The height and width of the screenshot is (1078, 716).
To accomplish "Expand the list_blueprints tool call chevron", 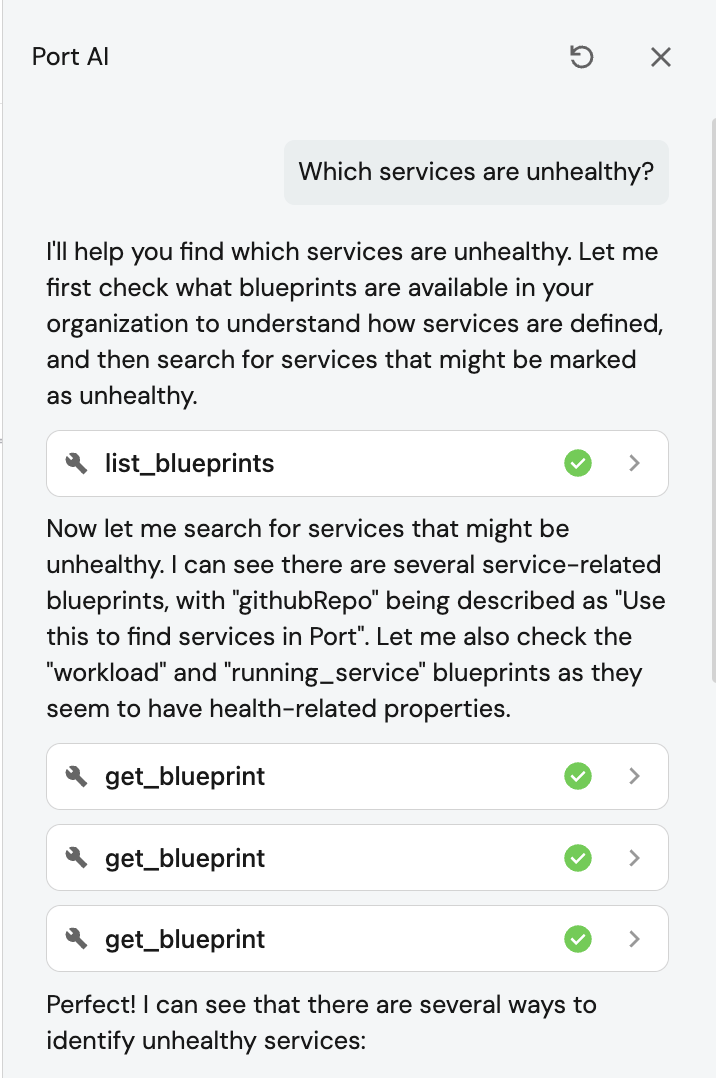I will pyautogui.click(x=633, y=463).
